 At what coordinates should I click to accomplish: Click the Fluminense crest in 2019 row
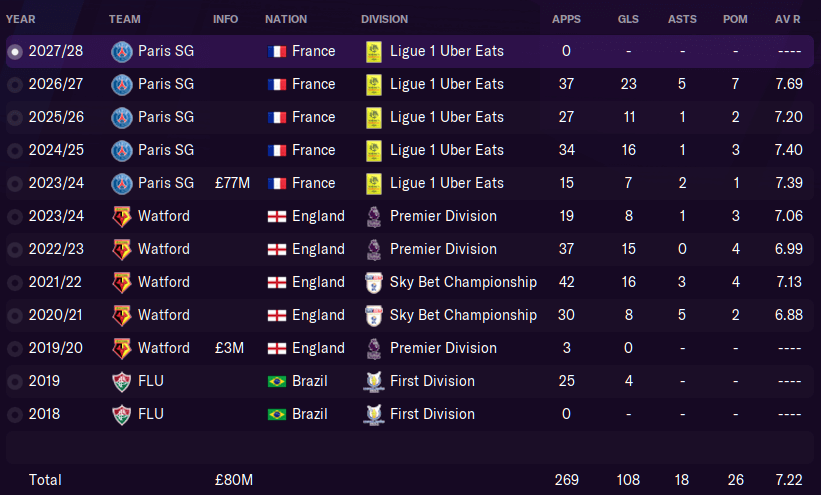tap(121, 381)
